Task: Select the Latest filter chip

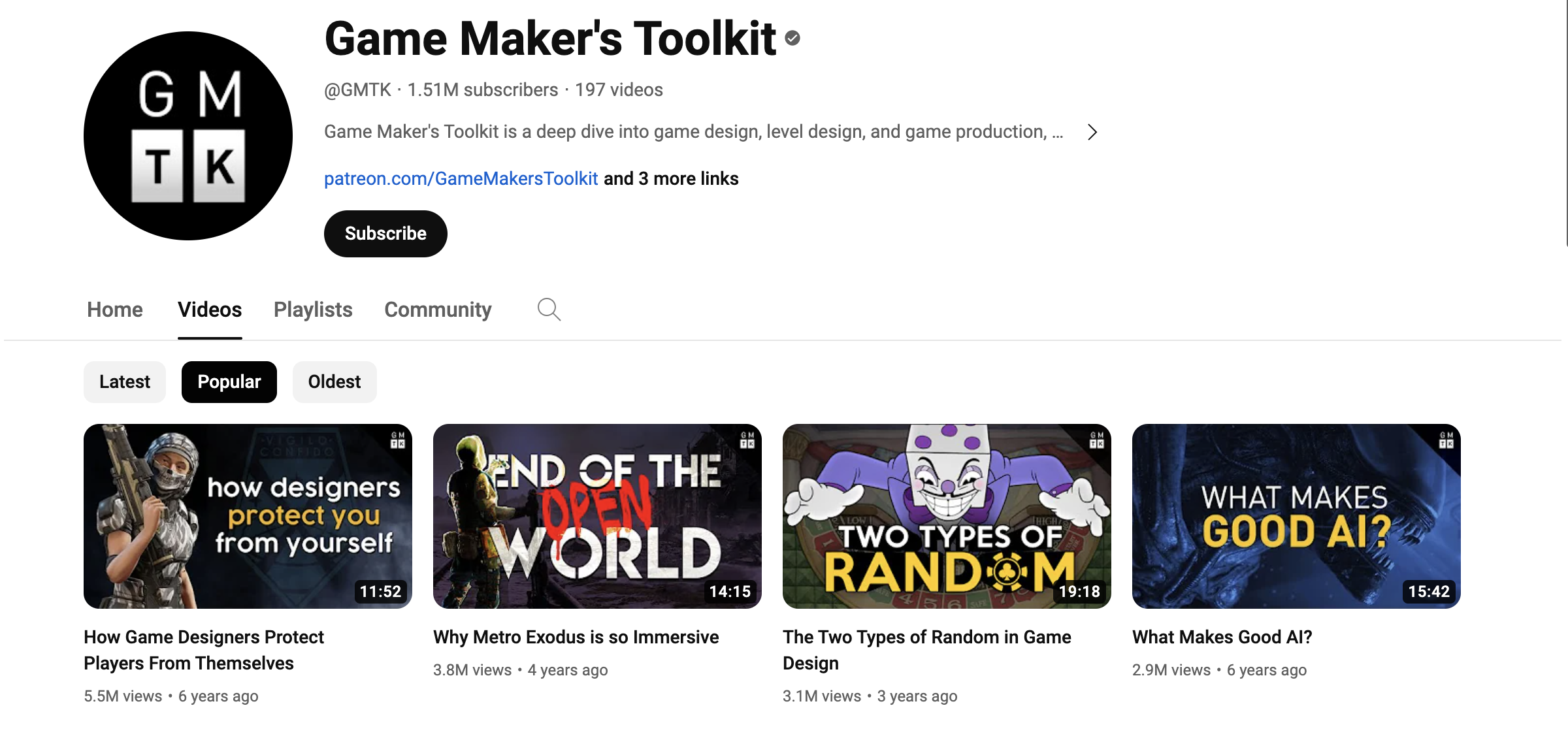Action: point(124,381)
